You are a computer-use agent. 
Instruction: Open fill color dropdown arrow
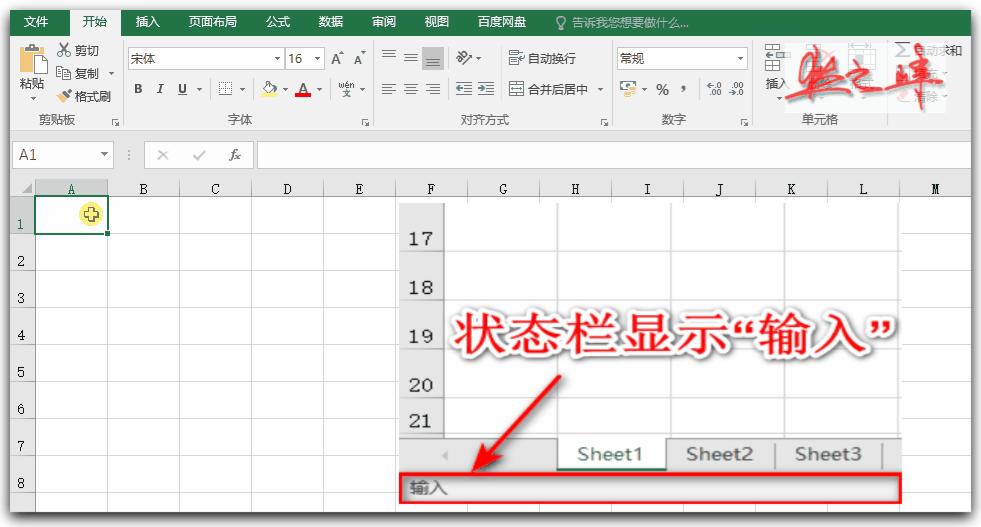pyautogui.click(x=285, y=90)
